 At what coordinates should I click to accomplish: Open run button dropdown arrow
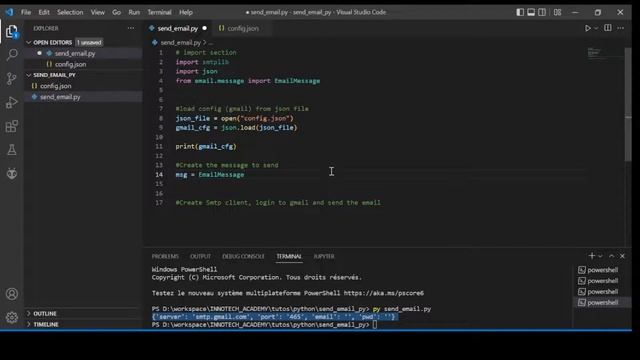(596, 28)
